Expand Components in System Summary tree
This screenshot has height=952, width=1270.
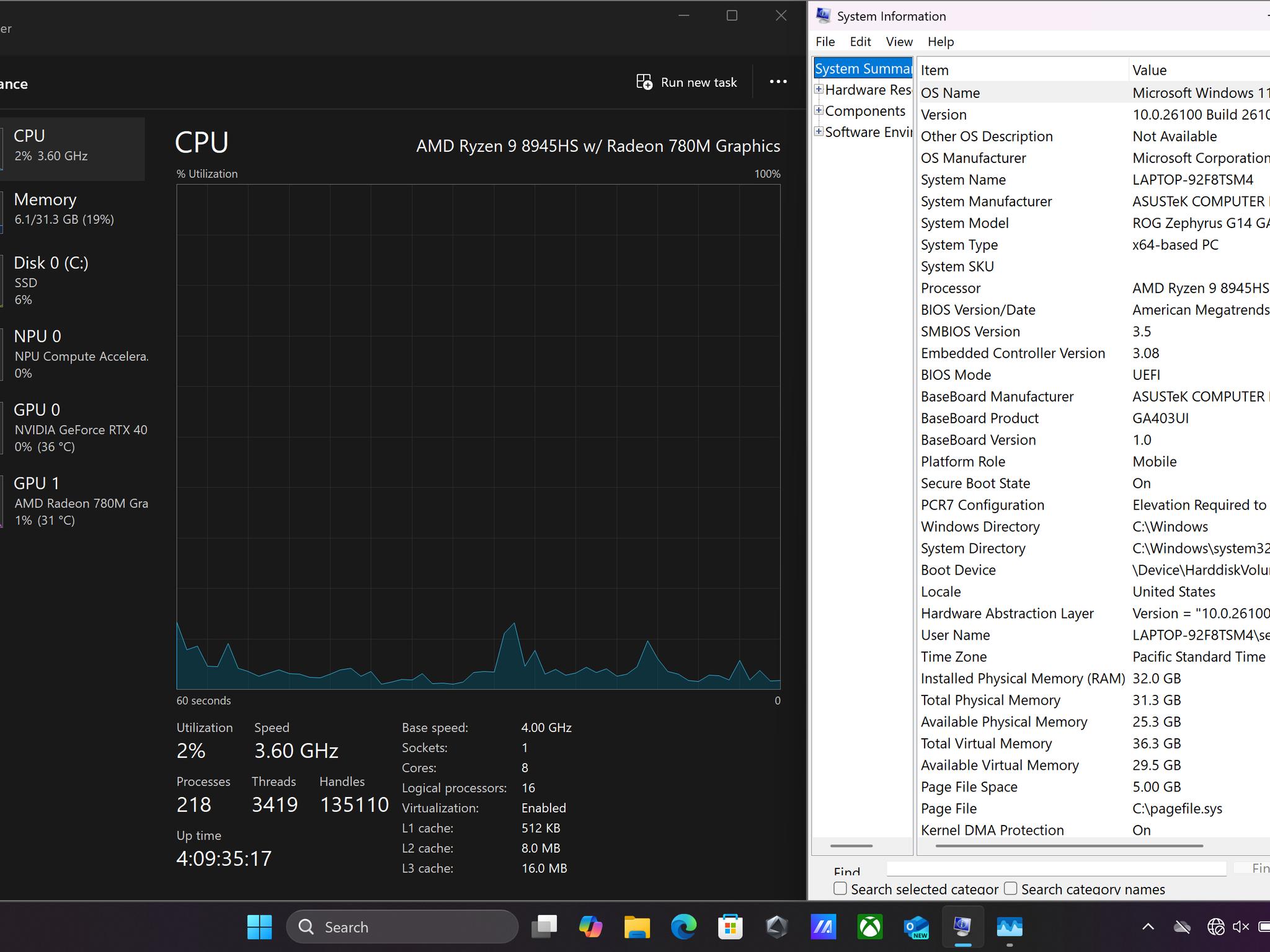[819, 110]
